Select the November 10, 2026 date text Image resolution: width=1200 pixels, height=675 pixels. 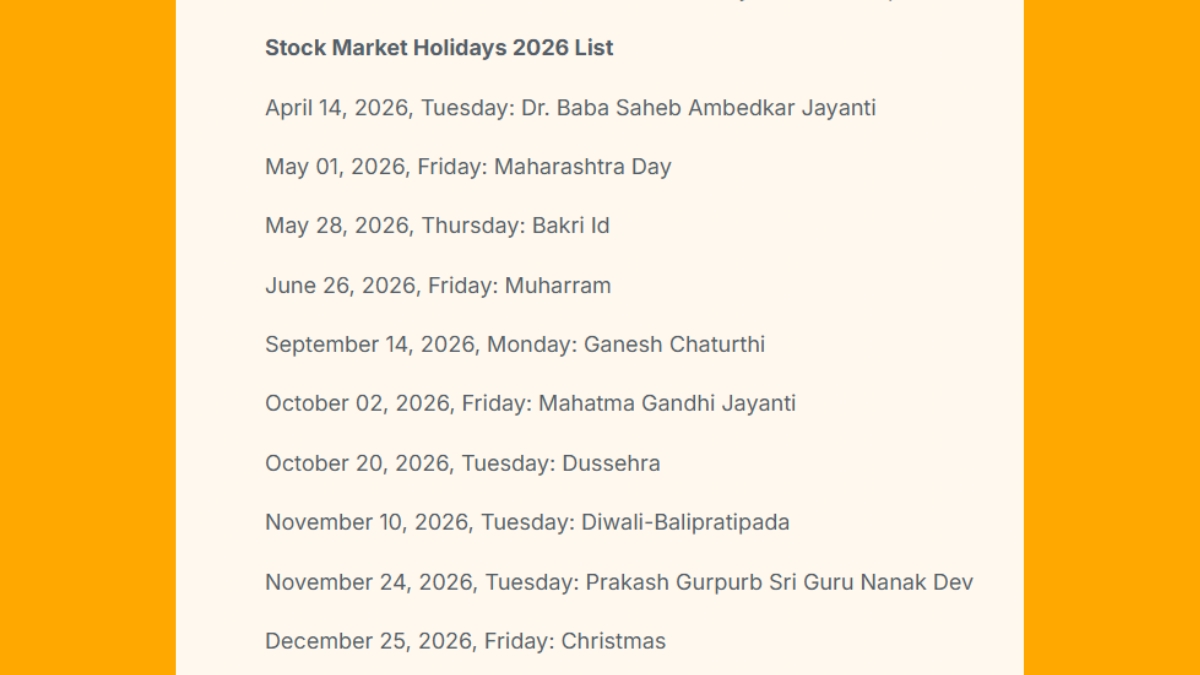pyautogui.click(x=366, y=523)
